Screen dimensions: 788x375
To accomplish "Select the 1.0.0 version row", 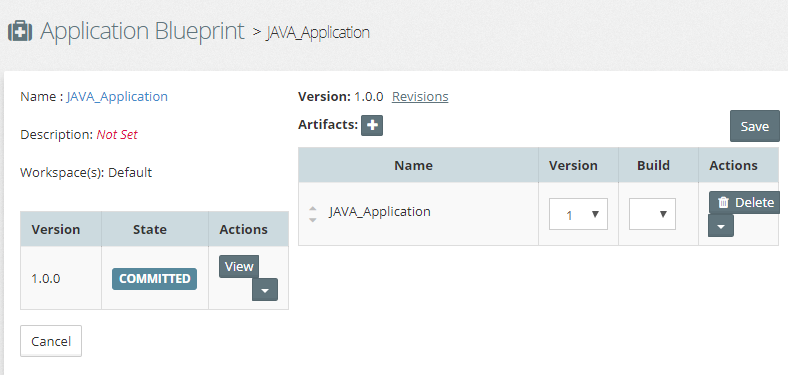I will tap(154, 278).
